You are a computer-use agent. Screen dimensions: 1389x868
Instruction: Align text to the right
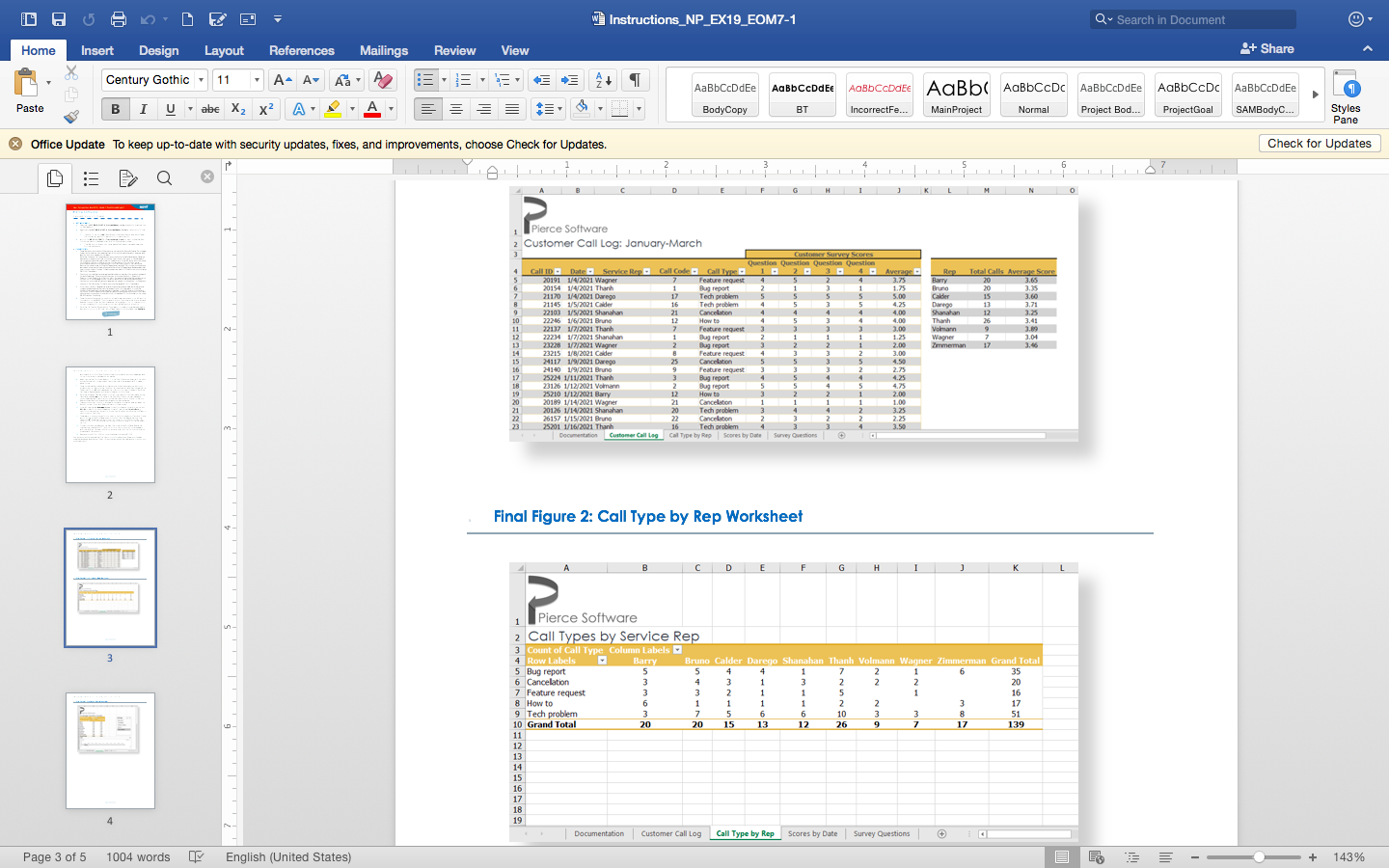click(484, 109)
